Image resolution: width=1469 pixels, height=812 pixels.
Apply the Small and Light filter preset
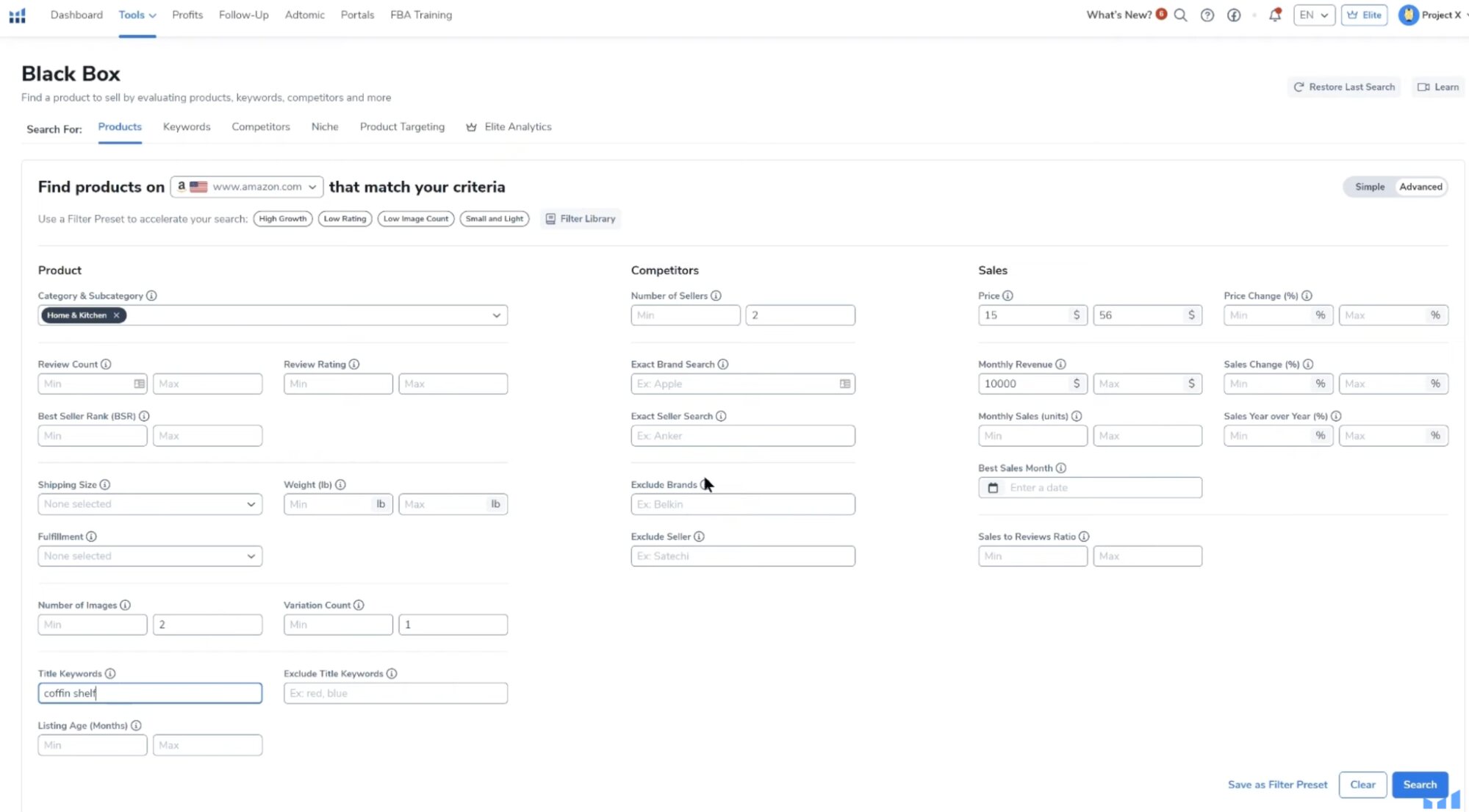click(x=495, y=218)
